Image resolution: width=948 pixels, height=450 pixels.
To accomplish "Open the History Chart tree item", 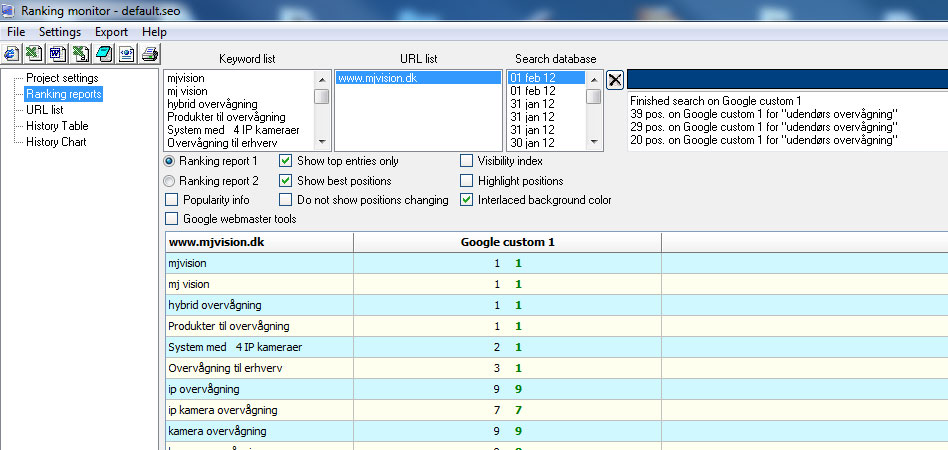I will 56,142.
